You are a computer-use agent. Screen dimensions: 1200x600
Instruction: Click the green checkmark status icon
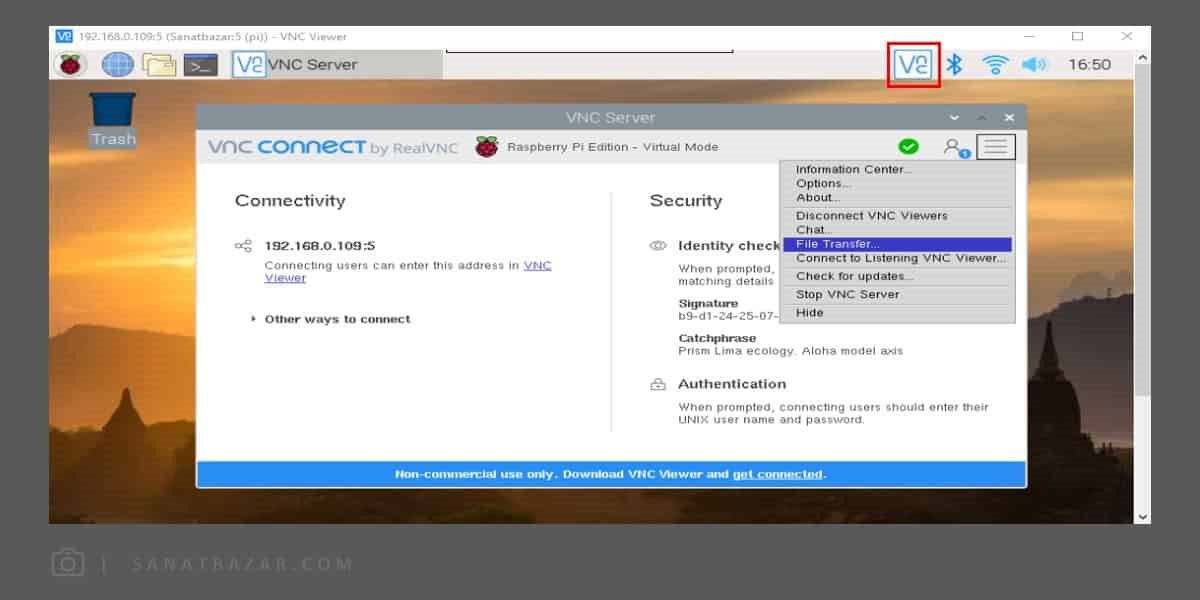pyautogui.click(x=908, y=147)
